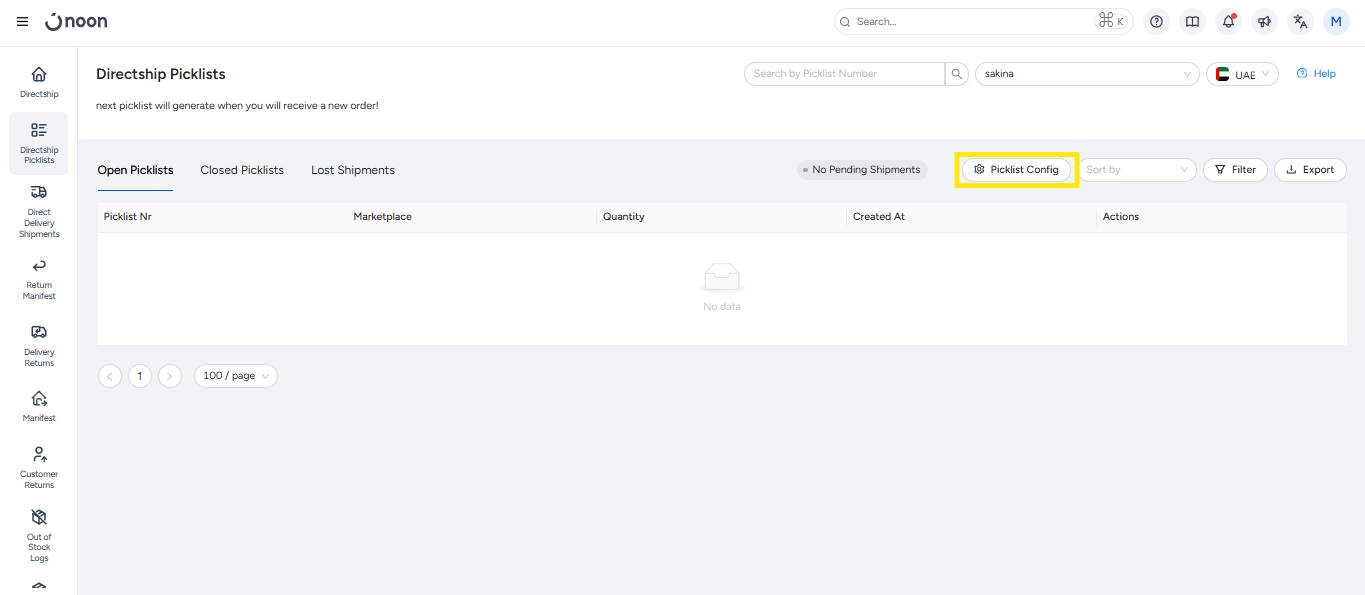
Task: Open Direct Delivery Shipments in sidebar
Action: click(x=39, y=211)
